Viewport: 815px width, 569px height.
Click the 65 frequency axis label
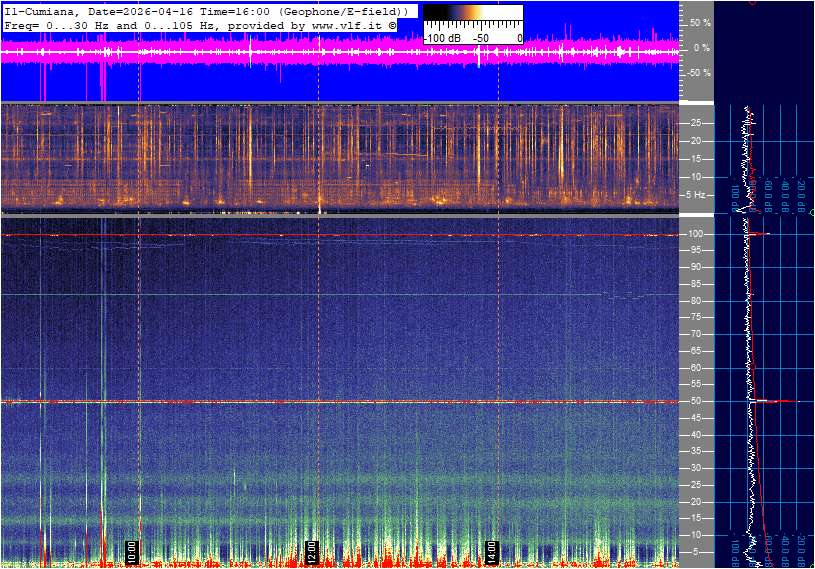[x=695, y=351]
